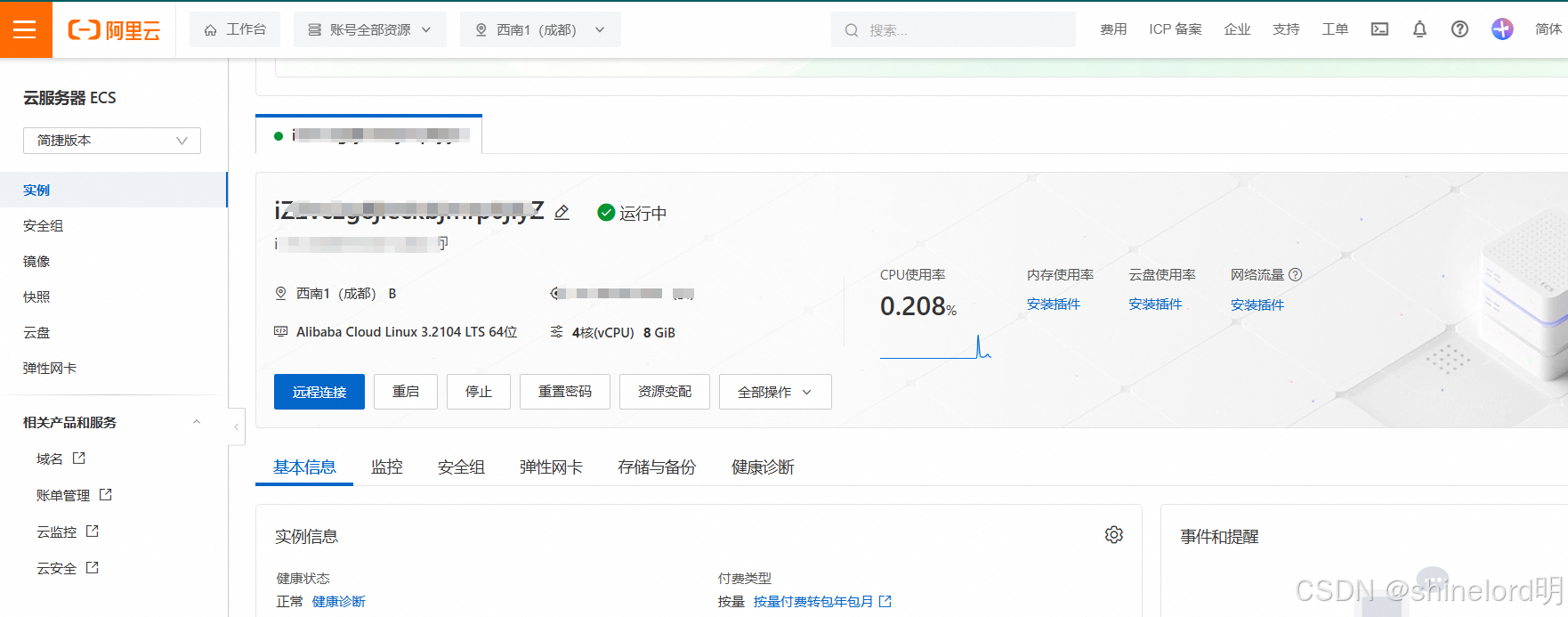The width and height of the screenshot is (1568, 617).
Task: Open 账单管理 related service link
Action: (x=63, y=495)
